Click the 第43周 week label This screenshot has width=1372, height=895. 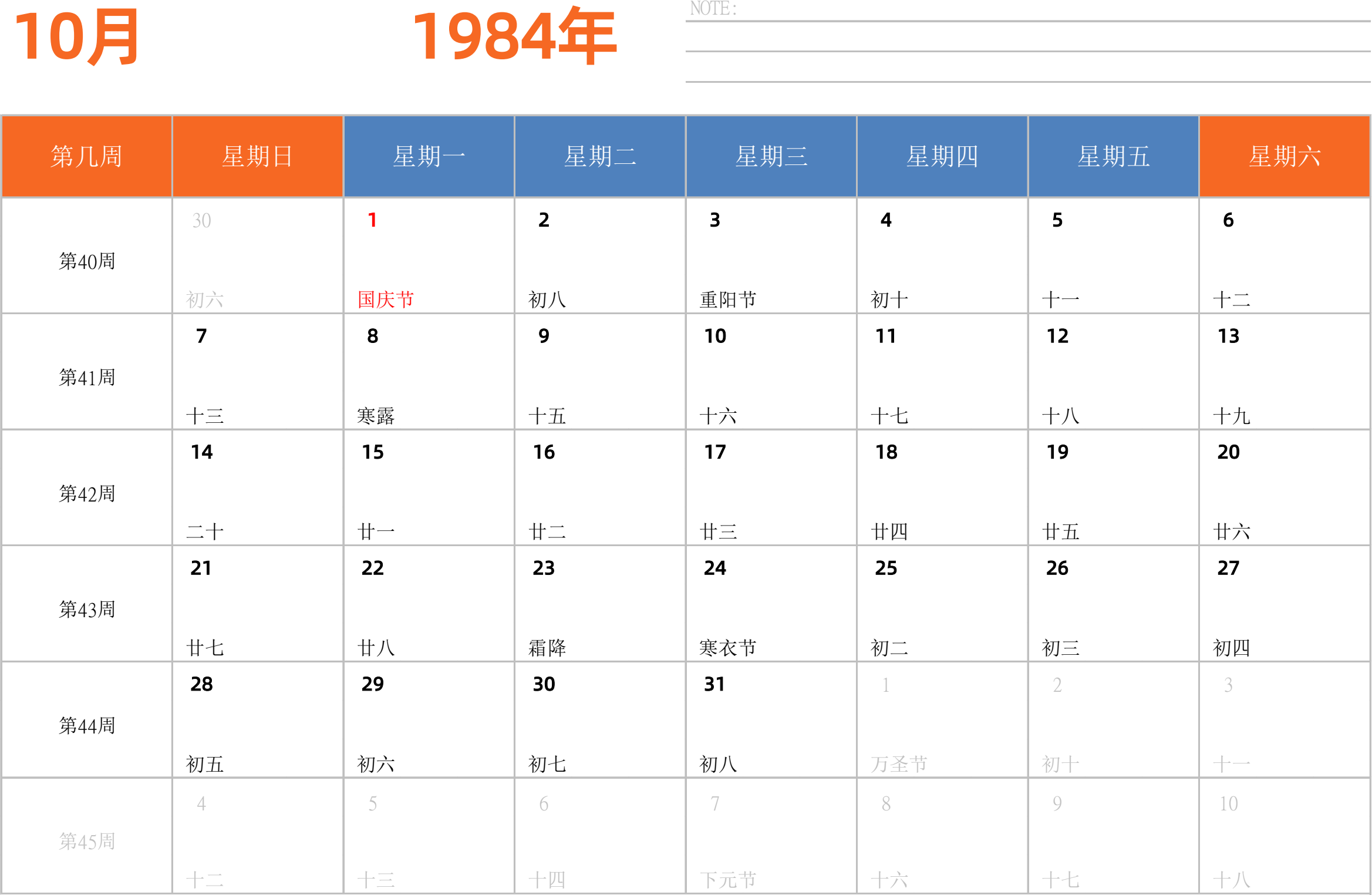tap(87, 610)
